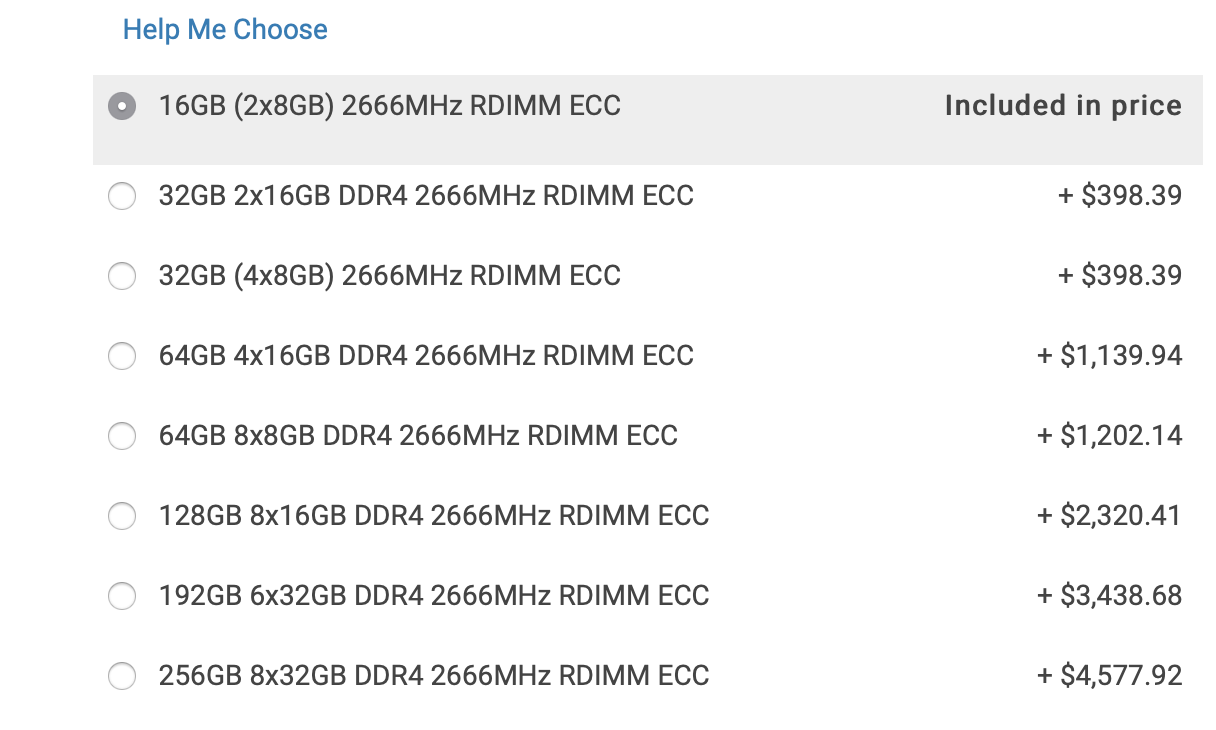Click the "Included in price" text
The image size is (1216, 730).
coord(1063,106)
